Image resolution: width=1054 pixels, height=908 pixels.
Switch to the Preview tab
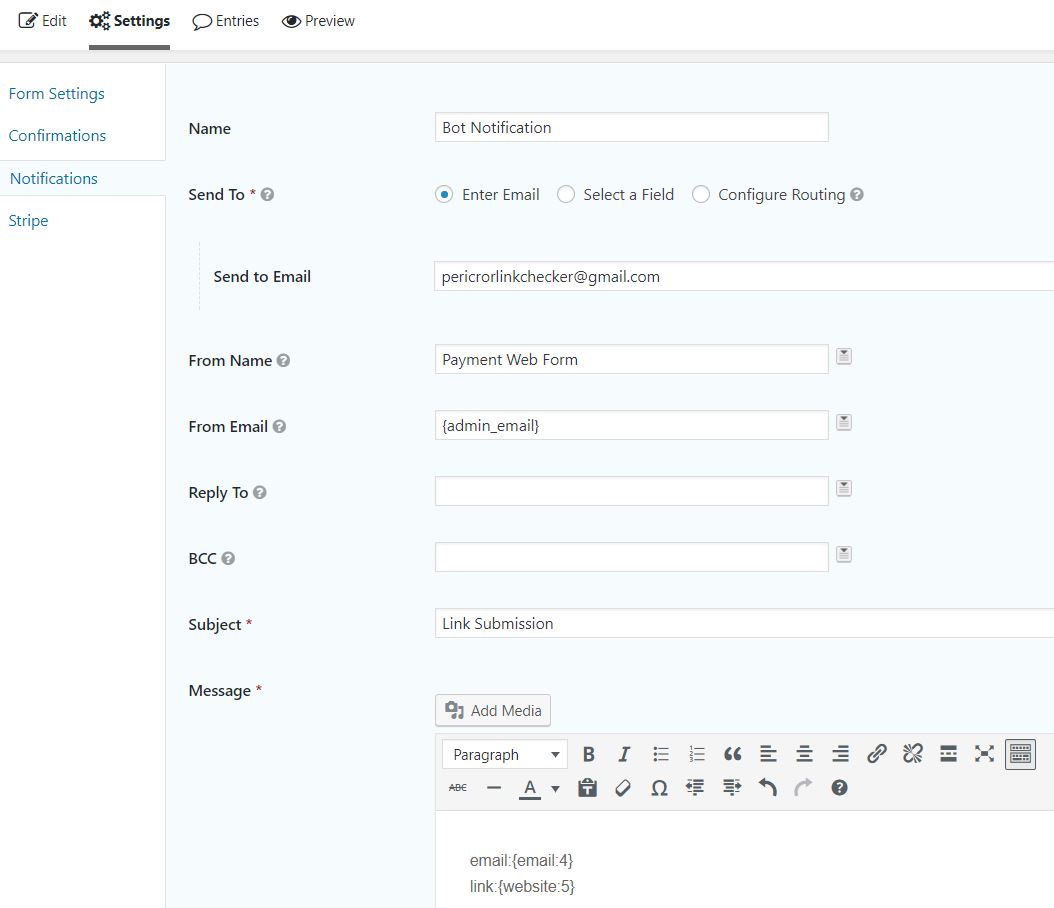click(x=318, y=20)
